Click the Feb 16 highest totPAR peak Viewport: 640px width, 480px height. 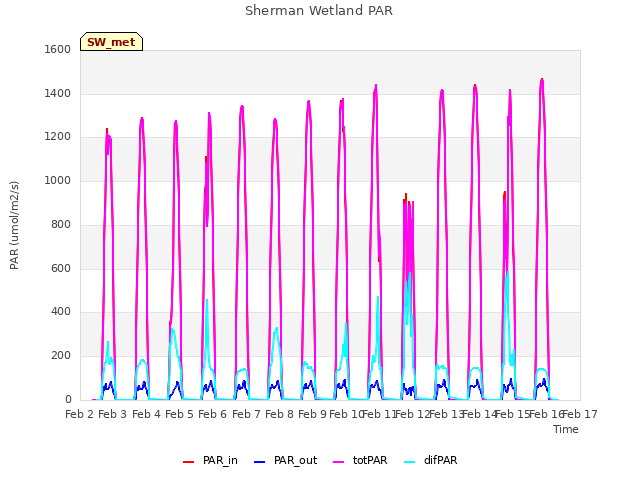pyautogui.click(x=542, y=81)
